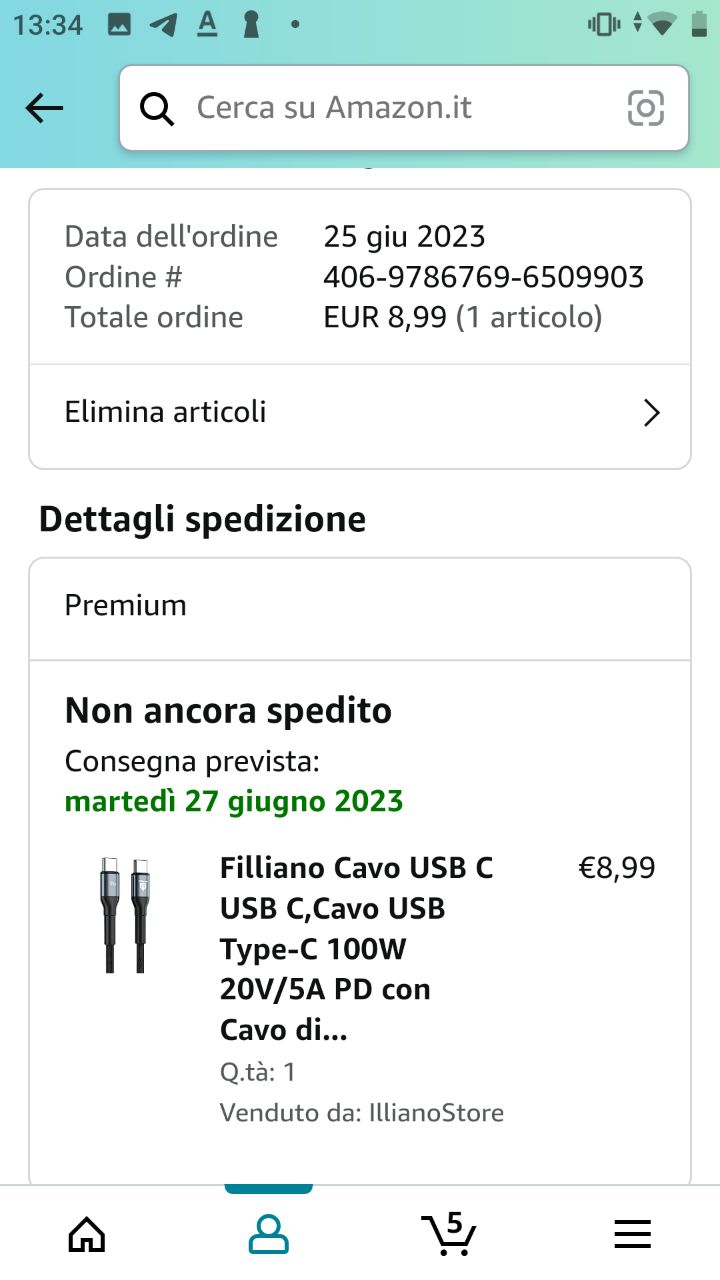Tap the vibrate mode status icon

point(604,24)
